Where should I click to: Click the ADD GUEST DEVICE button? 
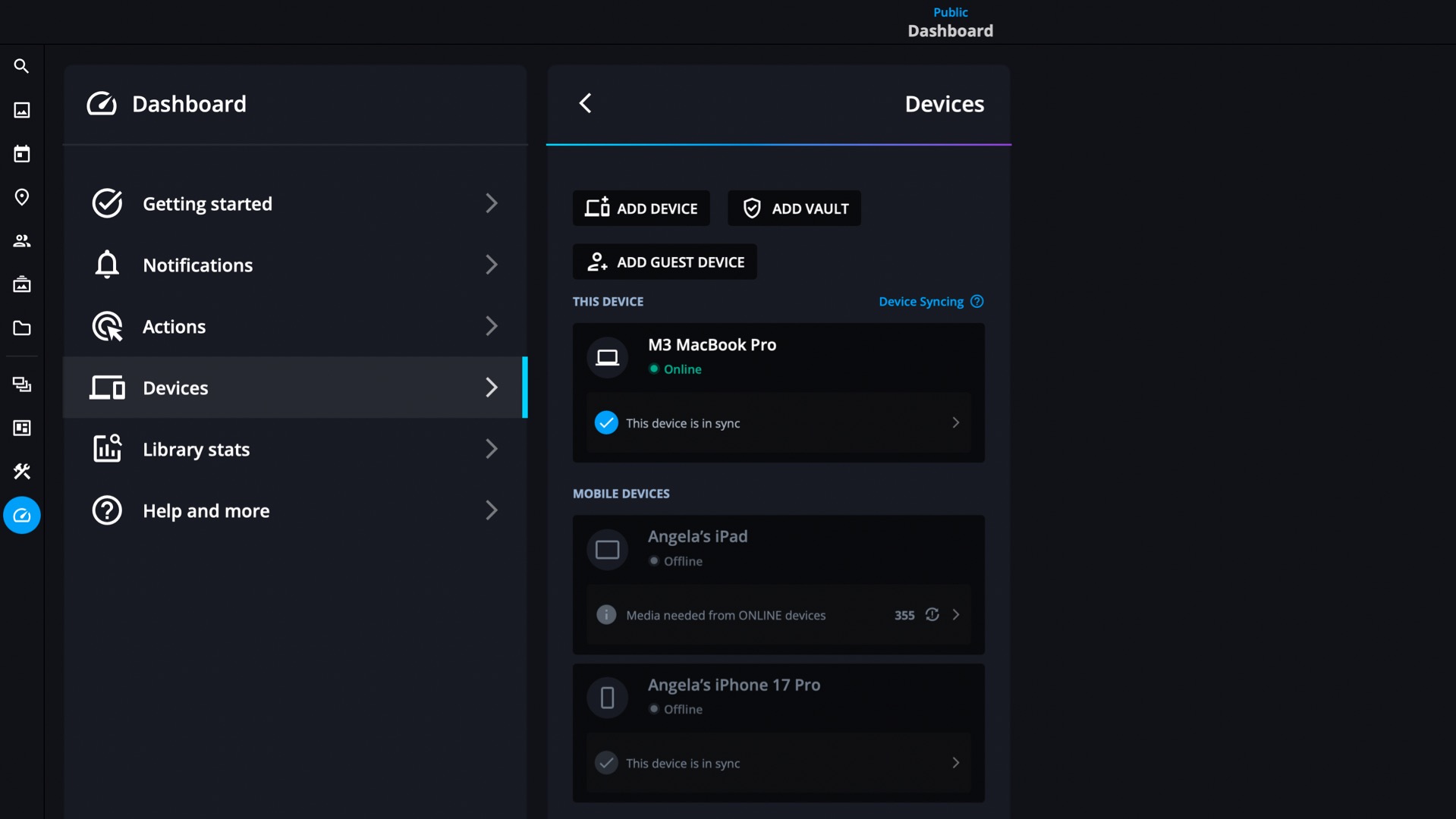click(x=664, y=262)
